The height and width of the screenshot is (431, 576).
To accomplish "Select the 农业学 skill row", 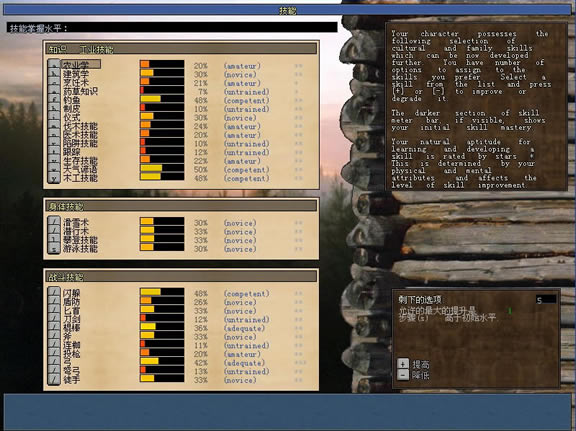I will (81, 64).
